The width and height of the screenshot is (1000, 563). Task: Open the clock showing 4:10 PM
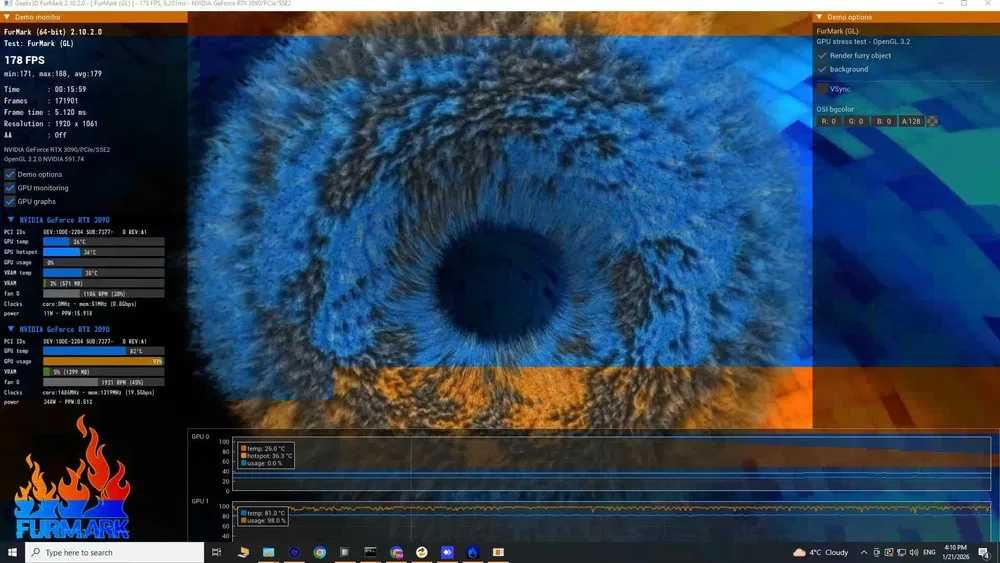[955, 552]
